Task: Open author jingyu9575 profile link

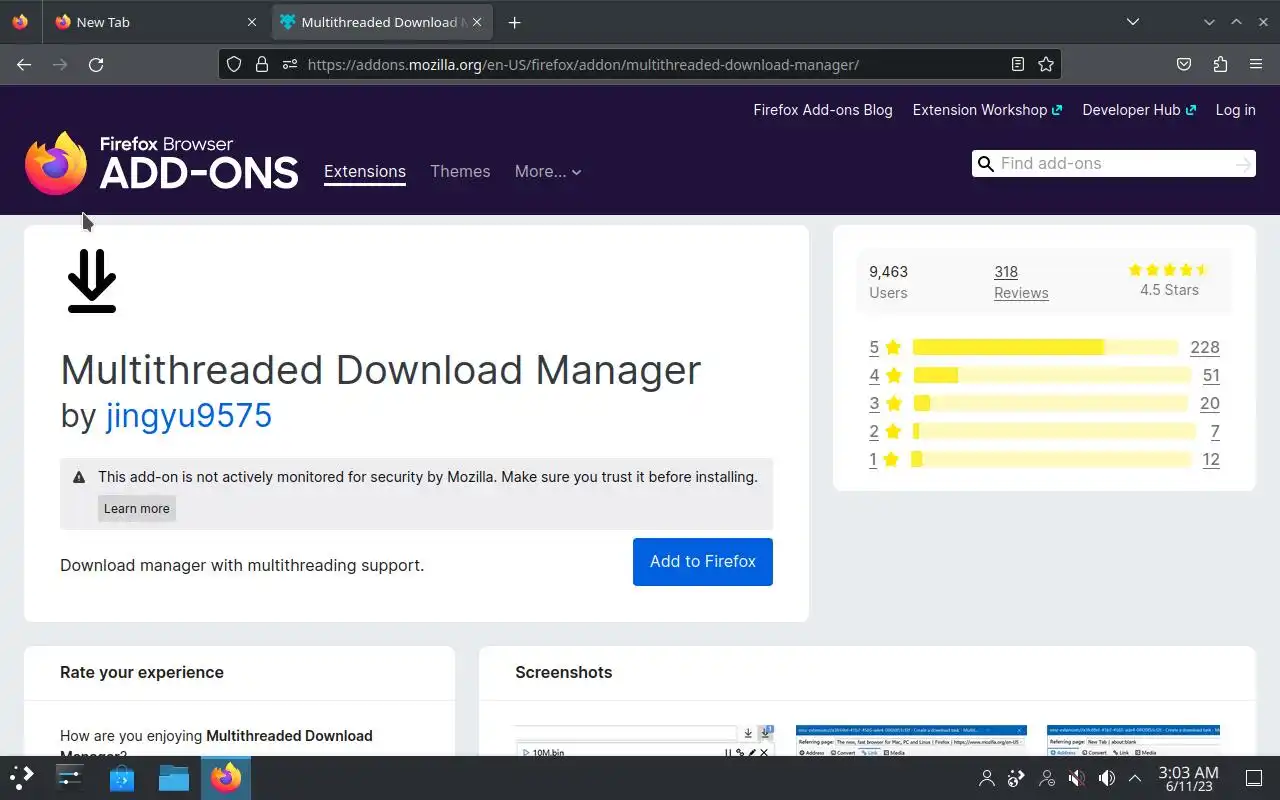Action: [x=189, y=415]
